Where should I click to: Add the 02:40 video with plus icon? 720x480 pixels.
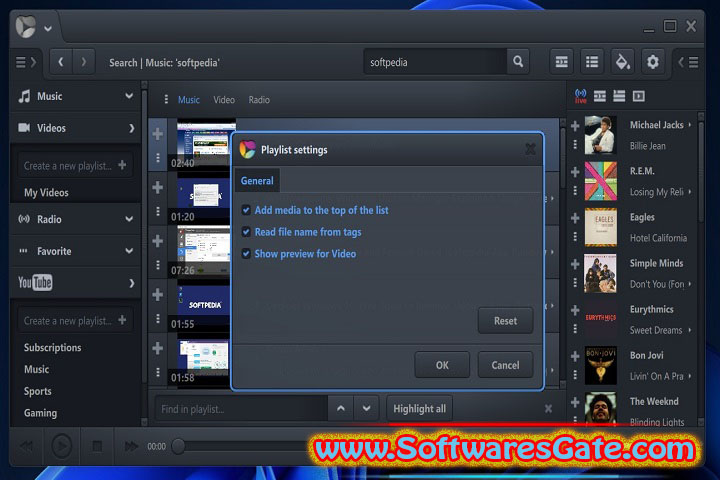point(158,134)
